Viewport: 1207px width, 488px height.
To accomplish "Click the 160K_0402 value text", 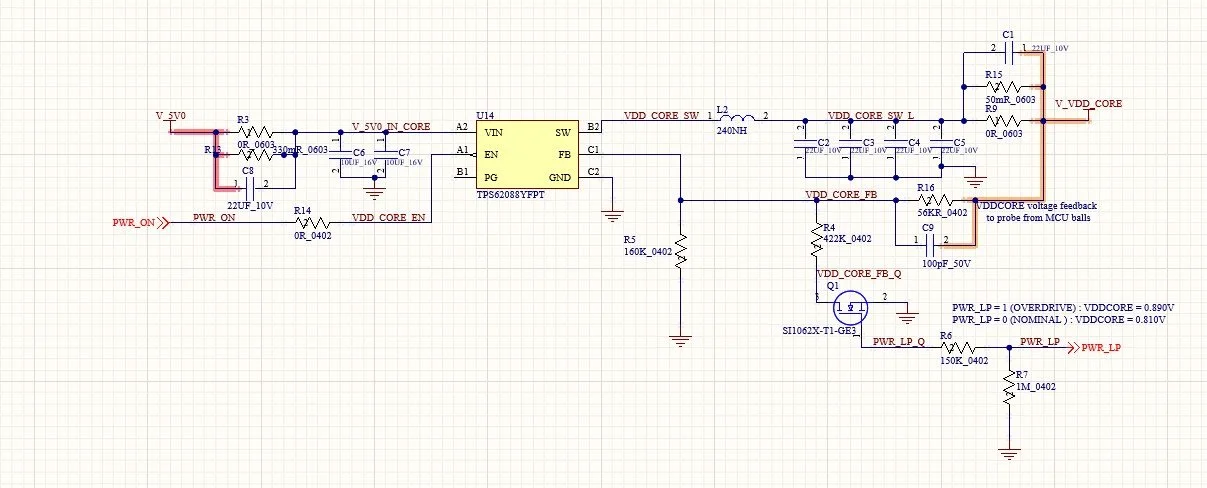I will point(648,252).
